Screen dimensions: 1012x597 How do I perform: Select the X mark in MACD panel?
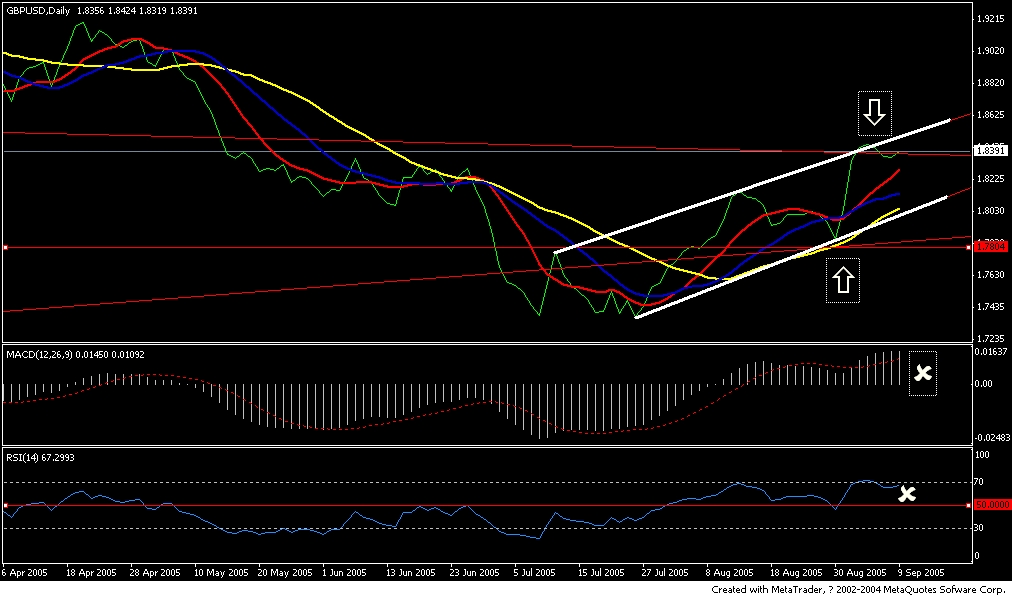click(x=923, y=373)
